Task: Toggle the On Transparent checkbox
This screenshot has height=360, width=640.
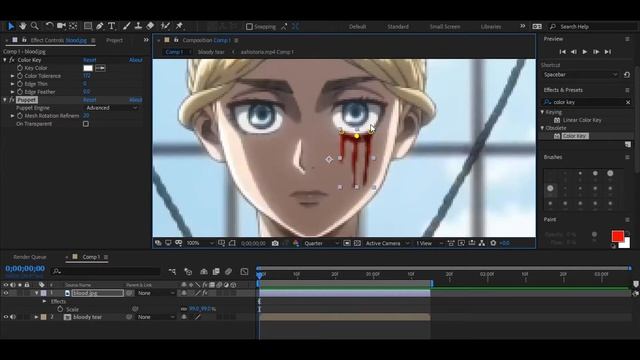Action: [x=86, y=124]
